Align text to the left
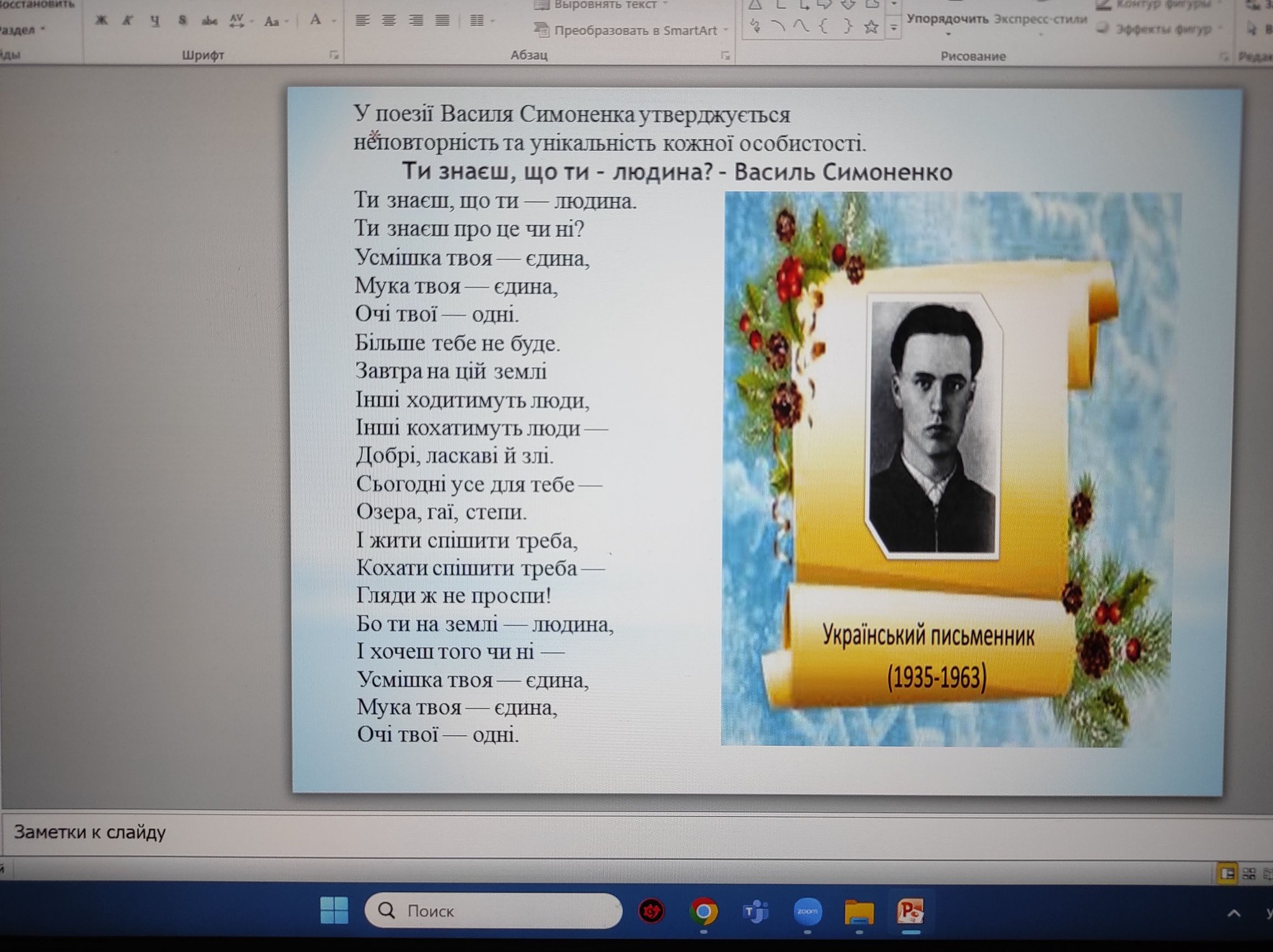The width and height of the screenshot is (1273, 952). point(362,21)
